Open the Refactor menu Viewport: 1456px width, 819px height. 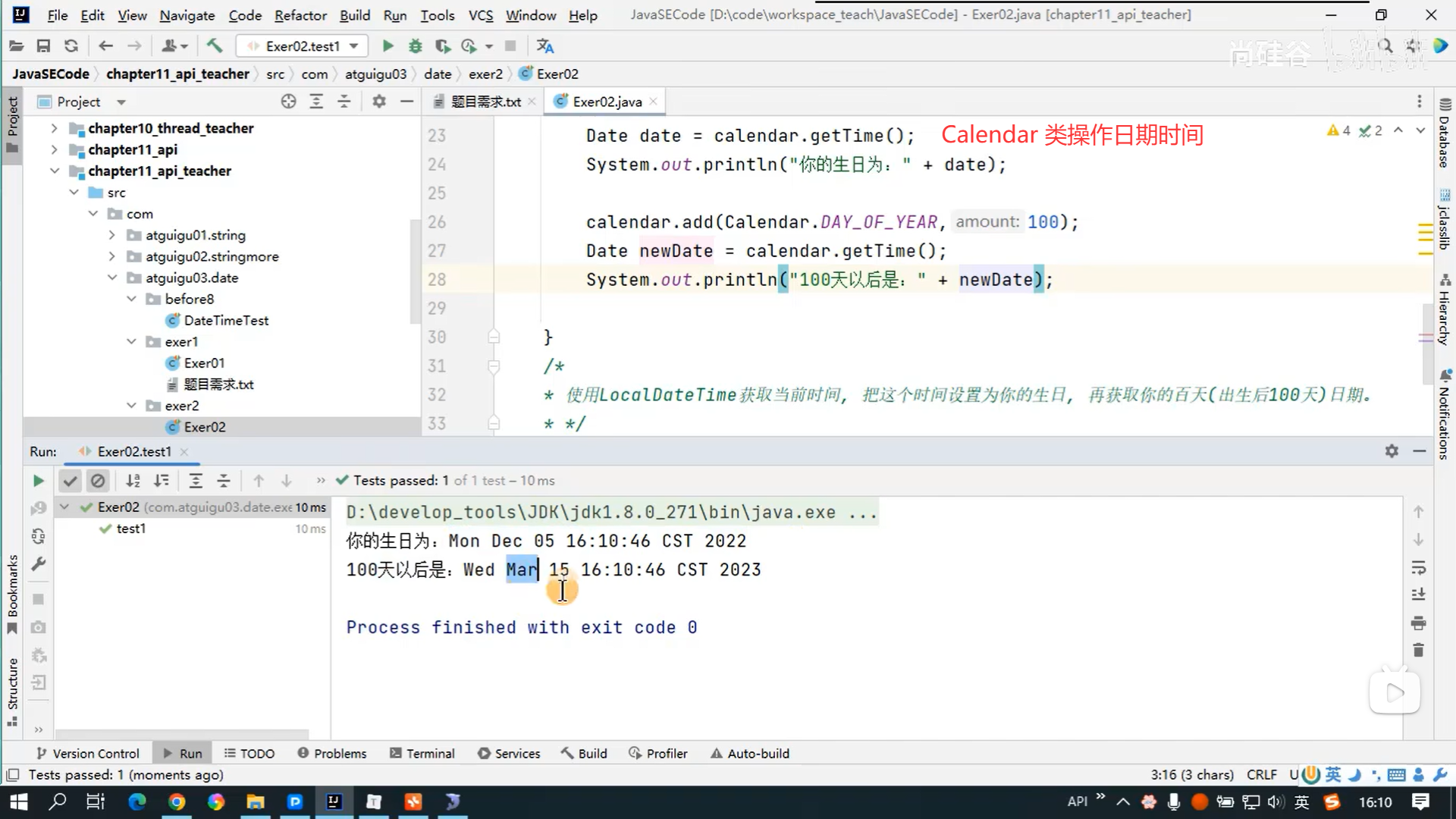pyautogui.click(x=300, y=15)
